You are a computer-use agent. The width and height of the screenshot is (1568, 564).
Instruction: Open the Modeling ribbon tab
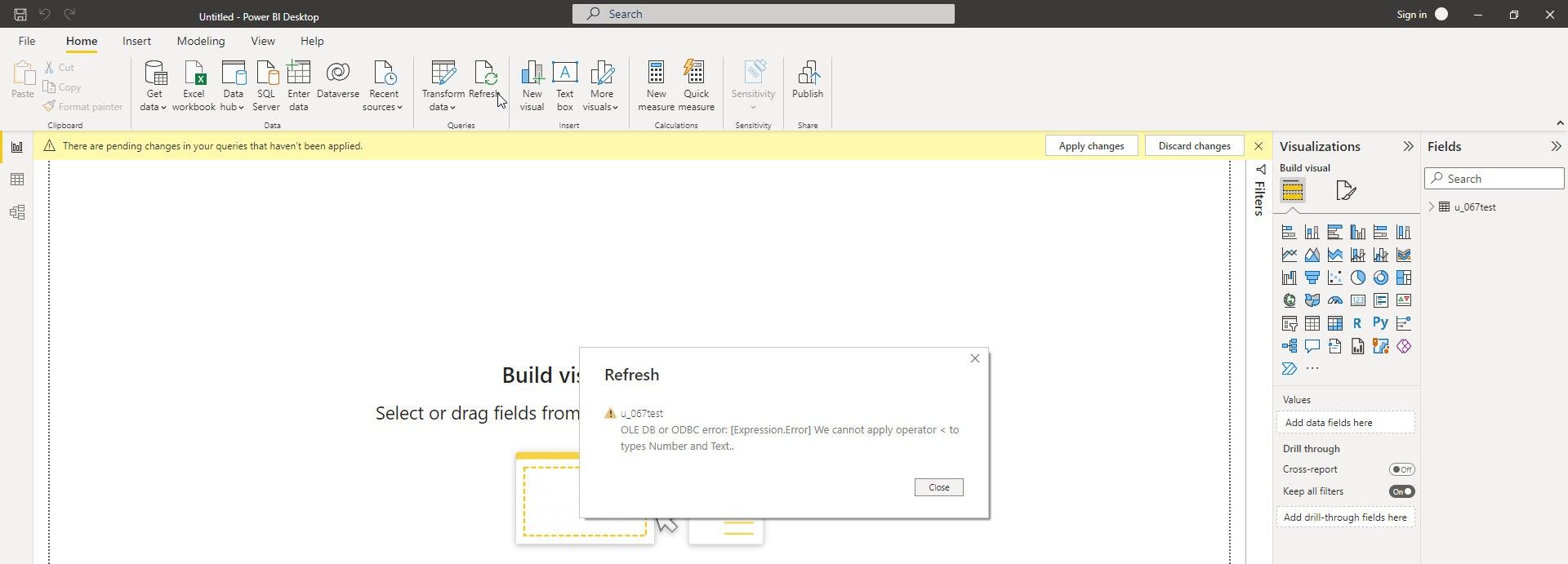[x=201, y=41]
